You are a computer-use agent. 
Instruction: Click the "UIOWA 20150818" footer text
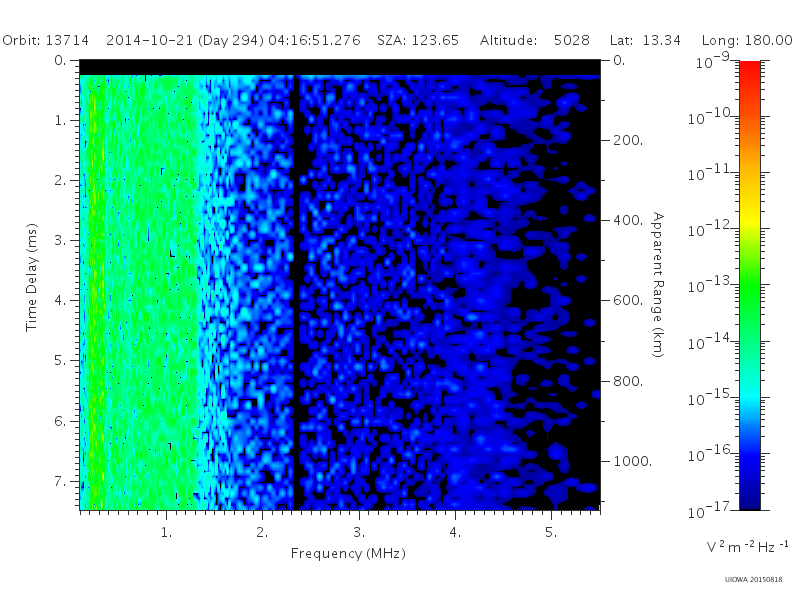pyautogui.click(x=753, y=579)
